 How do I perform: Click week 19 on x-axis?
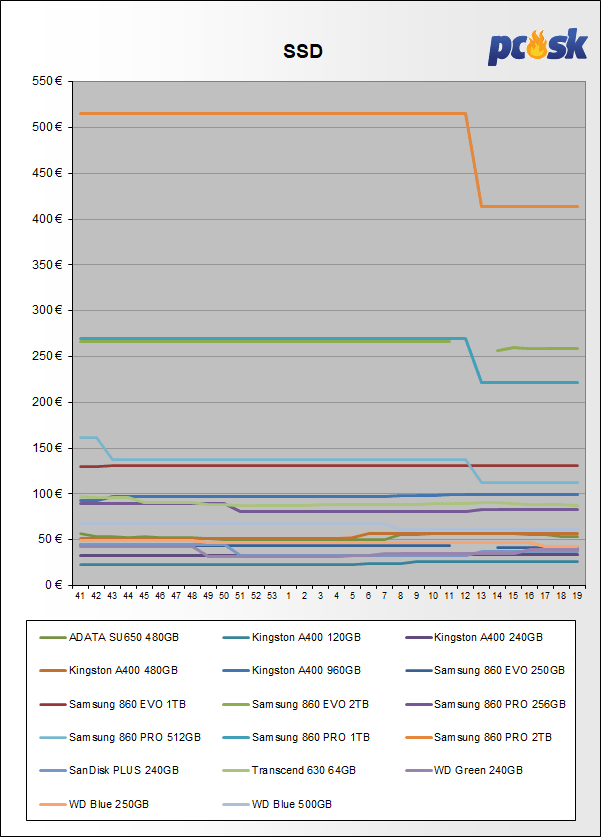[x=577, y=596]
